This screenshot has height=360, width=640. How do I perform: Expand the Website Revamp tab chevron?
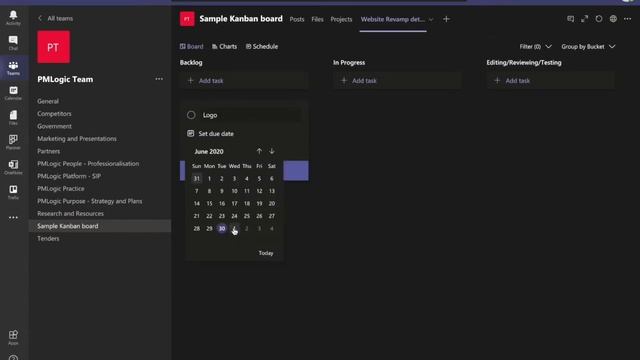click(x=431, y=20)
